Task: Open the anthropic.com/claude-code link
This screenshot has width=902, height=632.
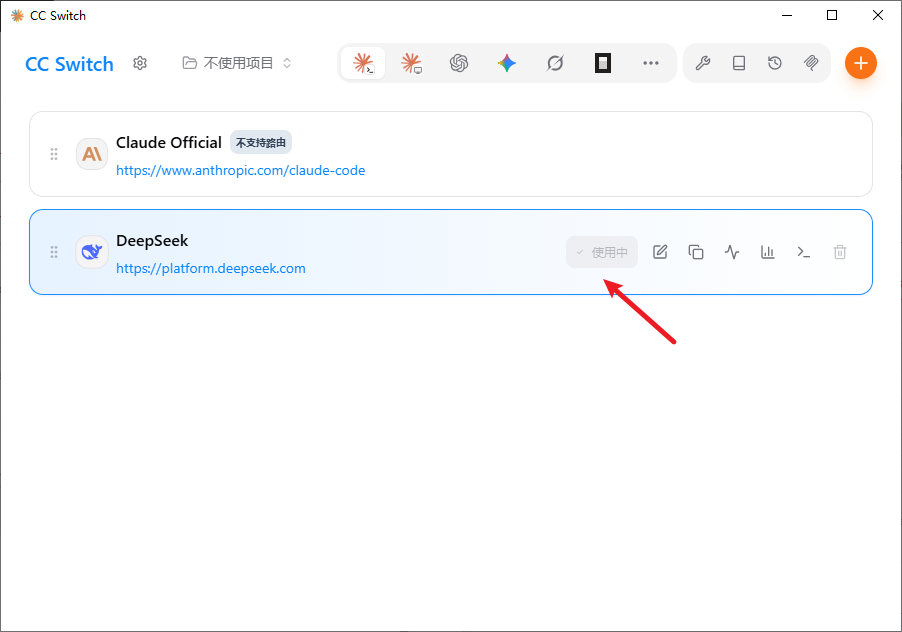Action: [x=240, y=171]
